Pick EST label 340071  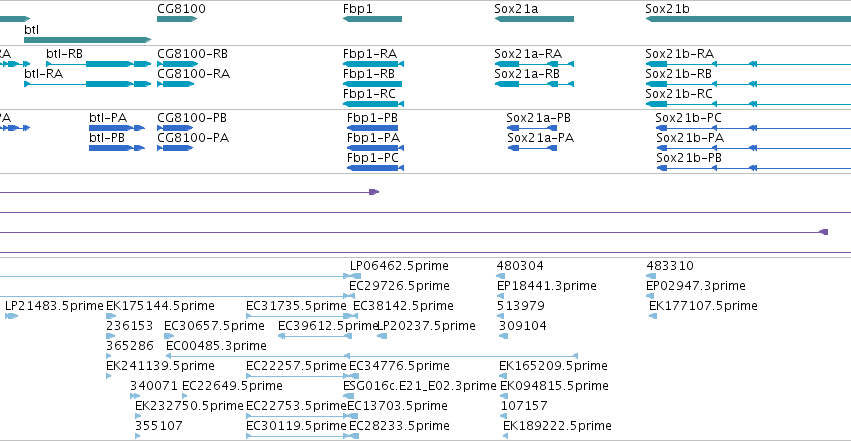point(154,386)
